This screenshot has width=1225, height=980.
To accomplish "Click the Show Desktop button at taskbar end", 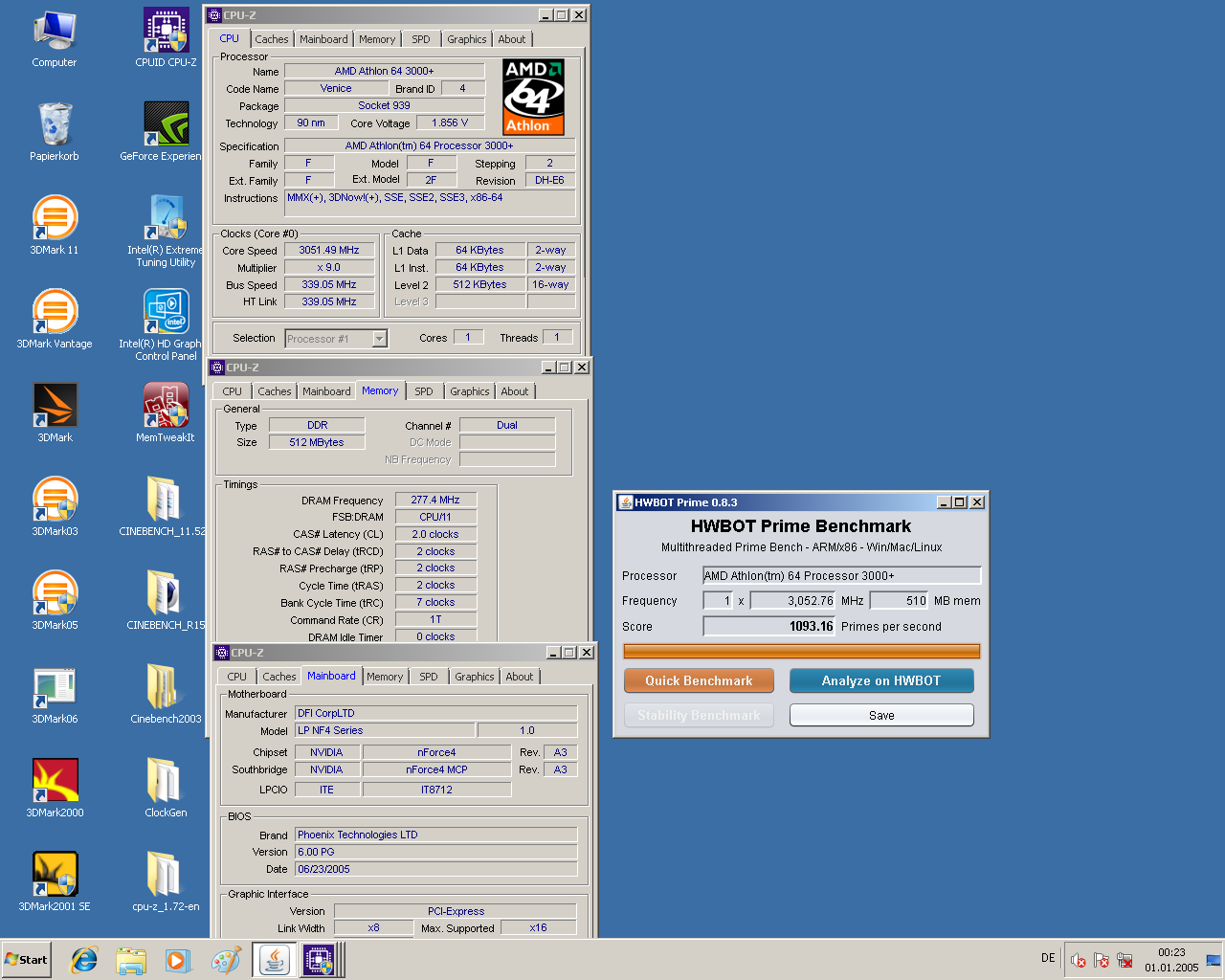I will pos(1214,960).
